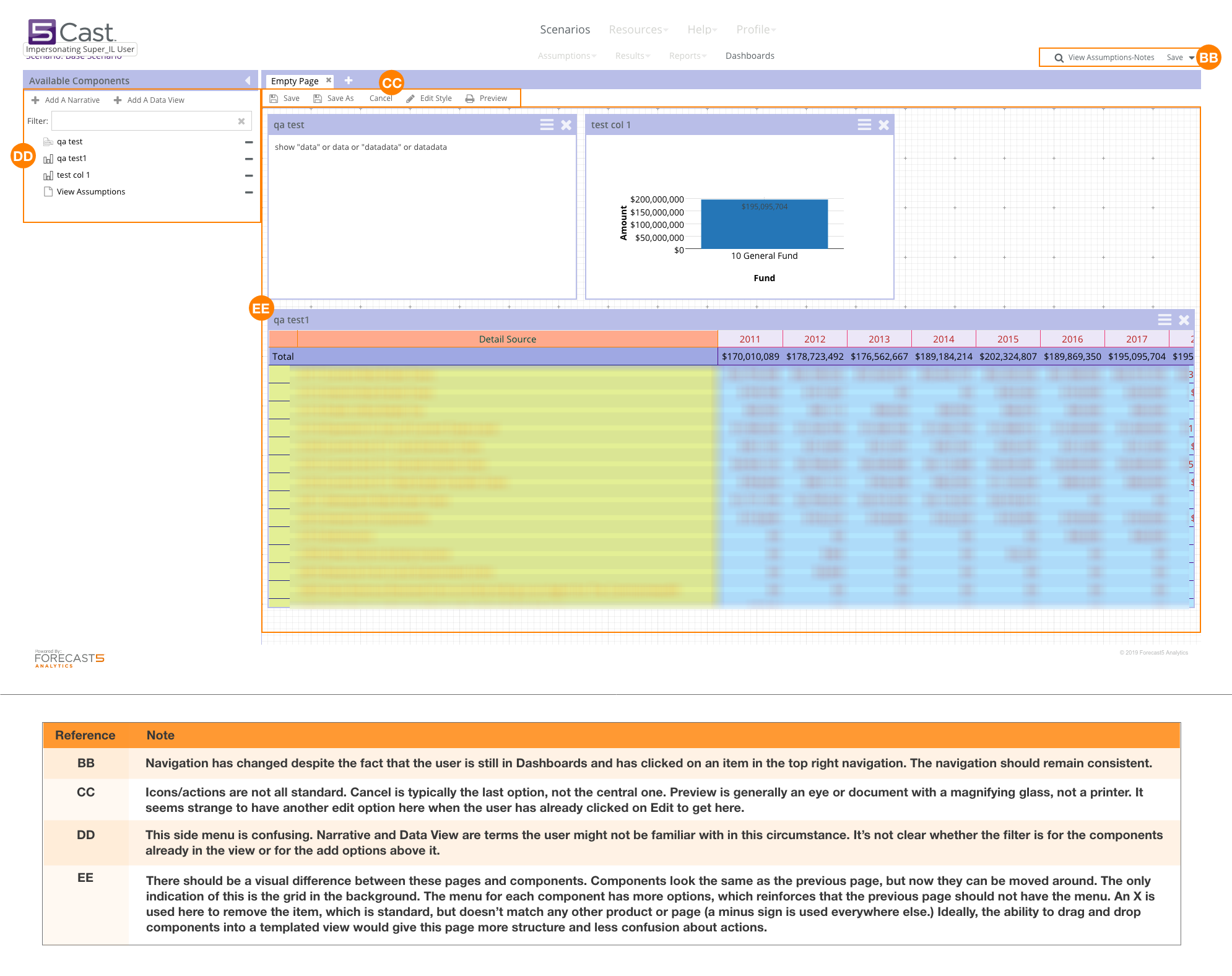Click the Save As icon on page toolbar
Viewport: 1232px width, 976px height.
(x=317, y=98)
